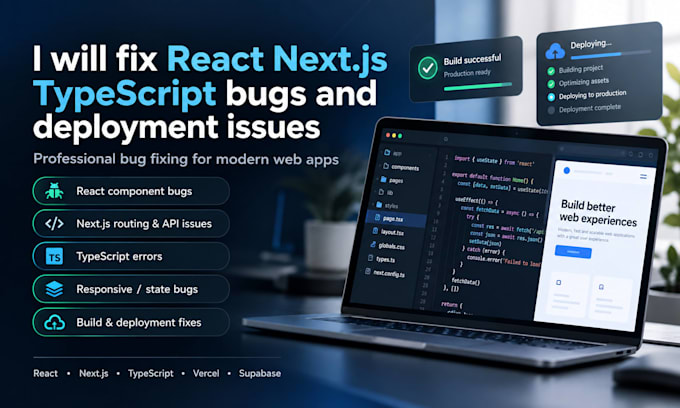Screen dimensions: 680x408
Task: Click the blue button in the laptop preview
Action: pos(573,252)
